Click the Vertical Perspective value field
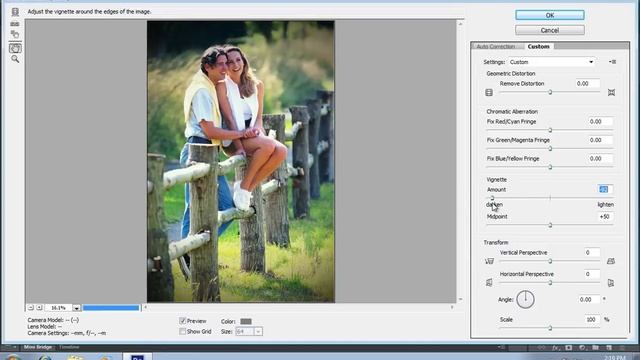 click(x=592, y=253)
